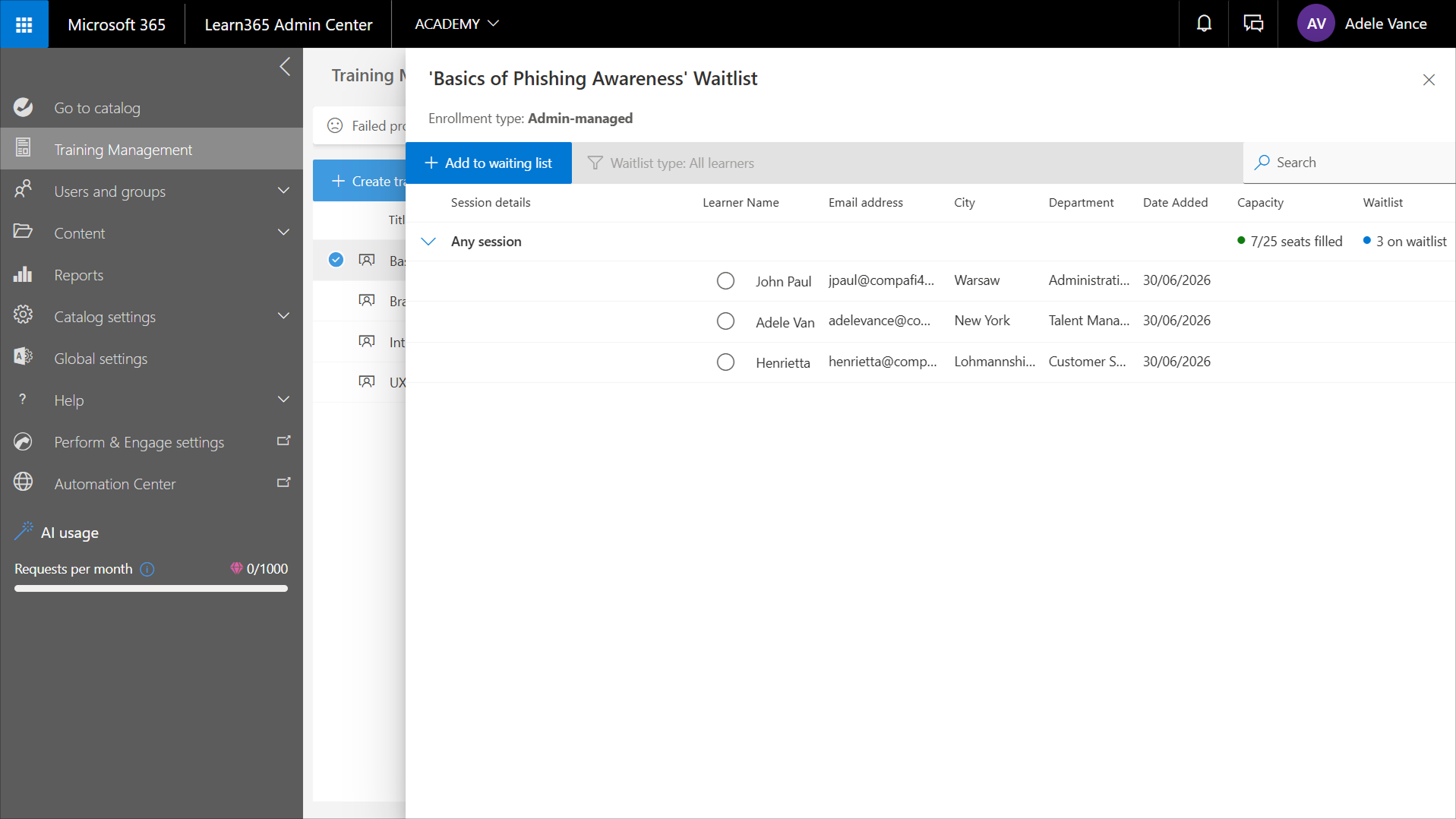The width and height of the screenshot is (1456, 819).
Task: Close the Waitlist panel
Action: pyautogui.click(x=1429, y=80)
